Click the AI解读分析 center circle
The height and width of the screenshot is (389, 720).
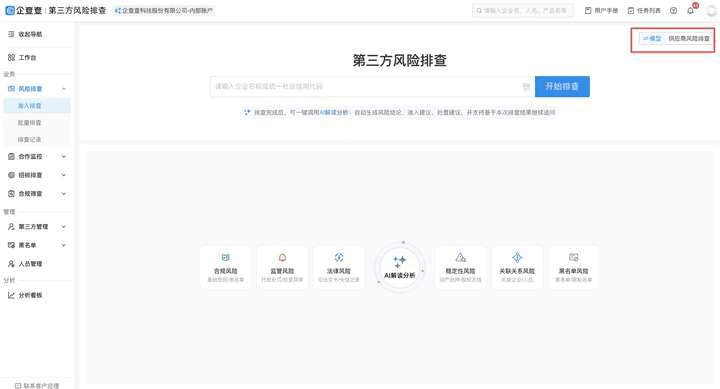click(399, 267)
